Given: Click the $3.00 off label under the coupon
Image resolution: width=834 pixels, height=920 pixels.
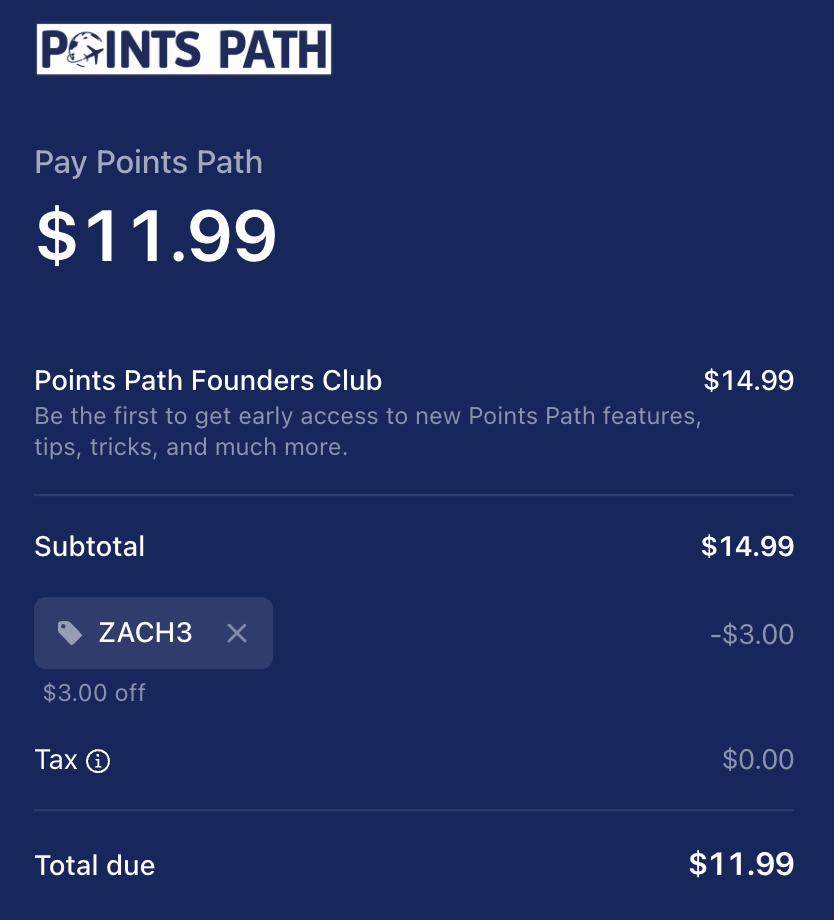Looking at the screenshot, I should pyautogui.click(x=93, y=692).
